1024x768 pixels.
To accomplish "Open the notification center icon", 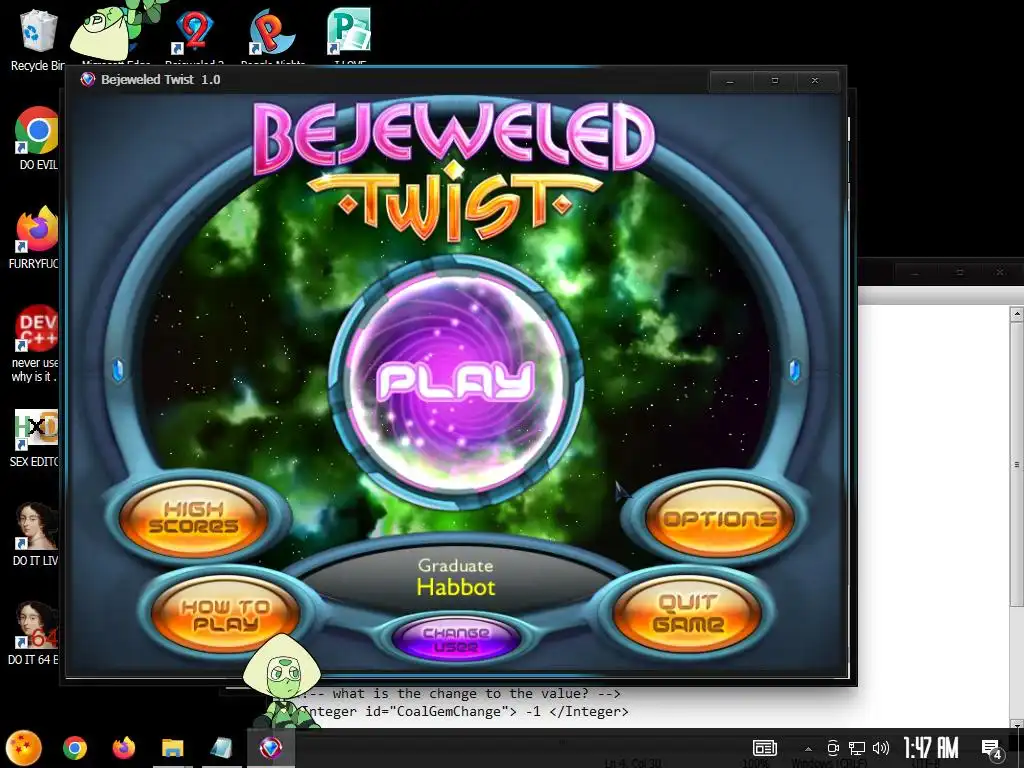I will [x=991, y=748].
